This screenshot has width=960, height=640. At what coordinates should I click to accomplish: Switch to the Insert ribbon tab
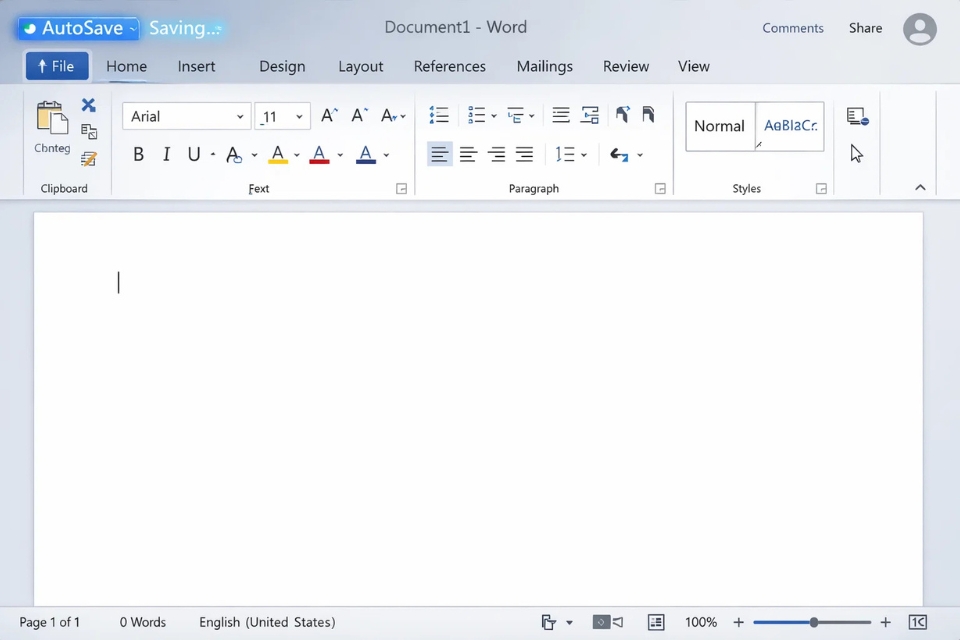(x=196, y=66)
